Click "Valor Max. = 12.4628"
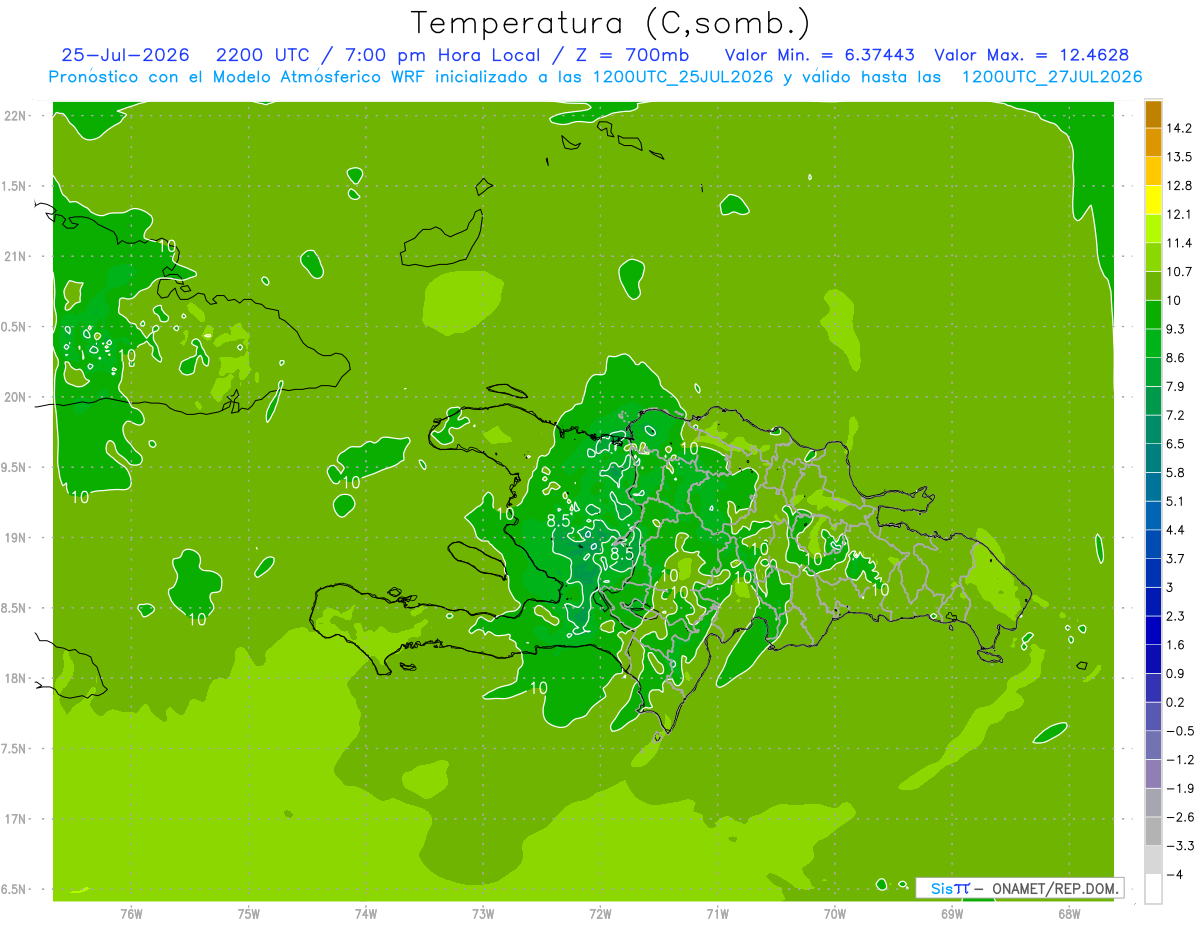The image size is (1200, 927). (x=1032, y=55)
